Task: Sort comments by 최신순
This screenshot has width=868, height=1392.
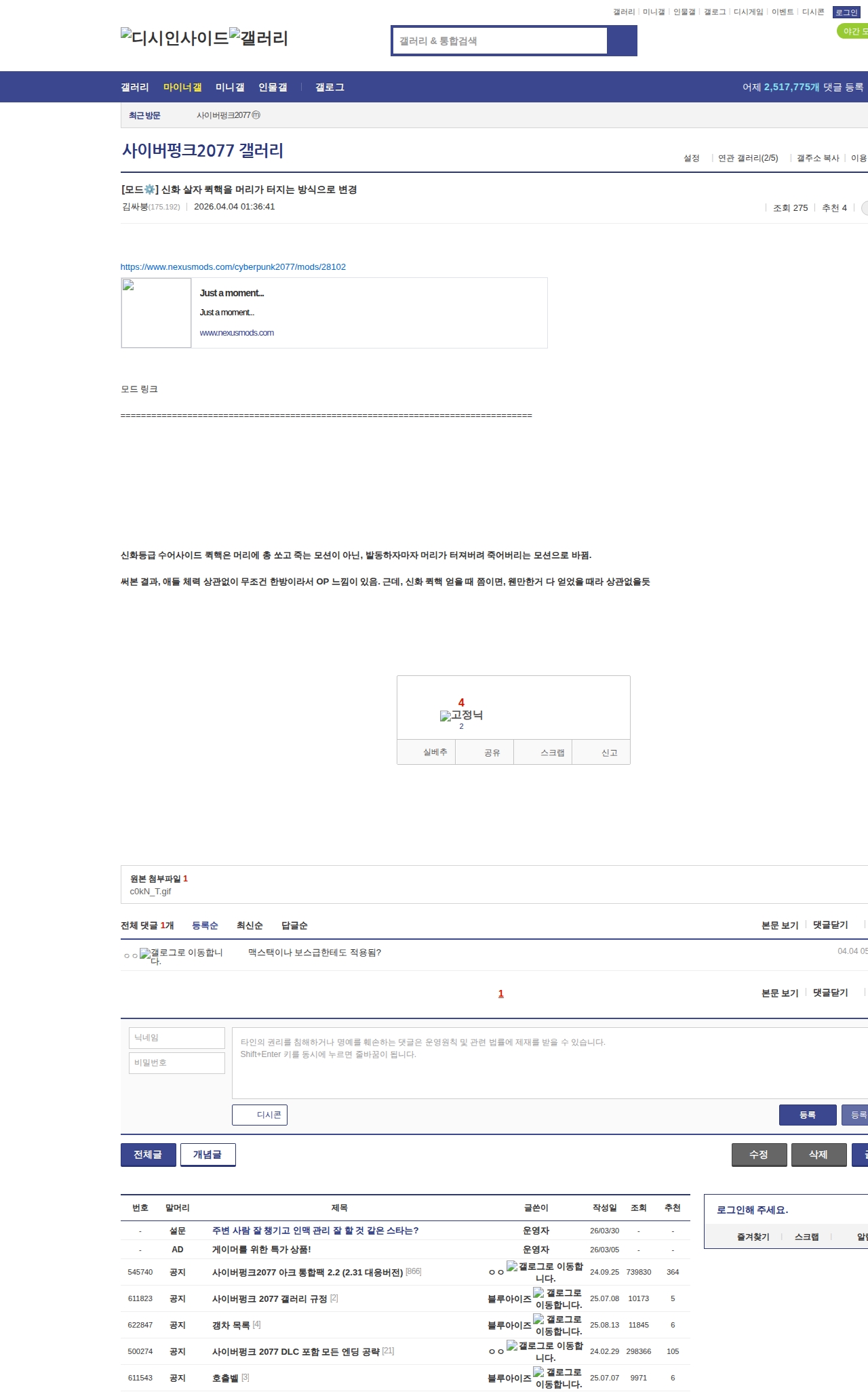Action: [x=250, y=926]
